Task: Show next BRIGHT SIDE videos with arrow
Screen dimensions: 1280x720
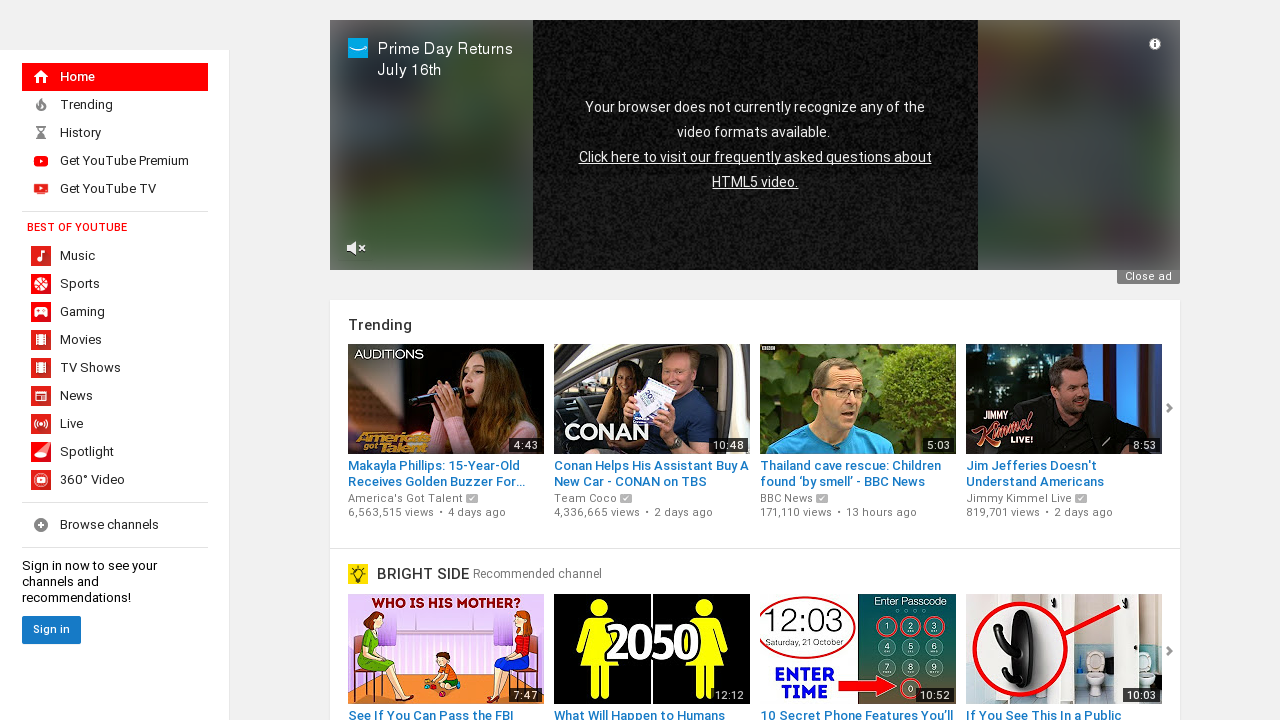Action: 1169,651
